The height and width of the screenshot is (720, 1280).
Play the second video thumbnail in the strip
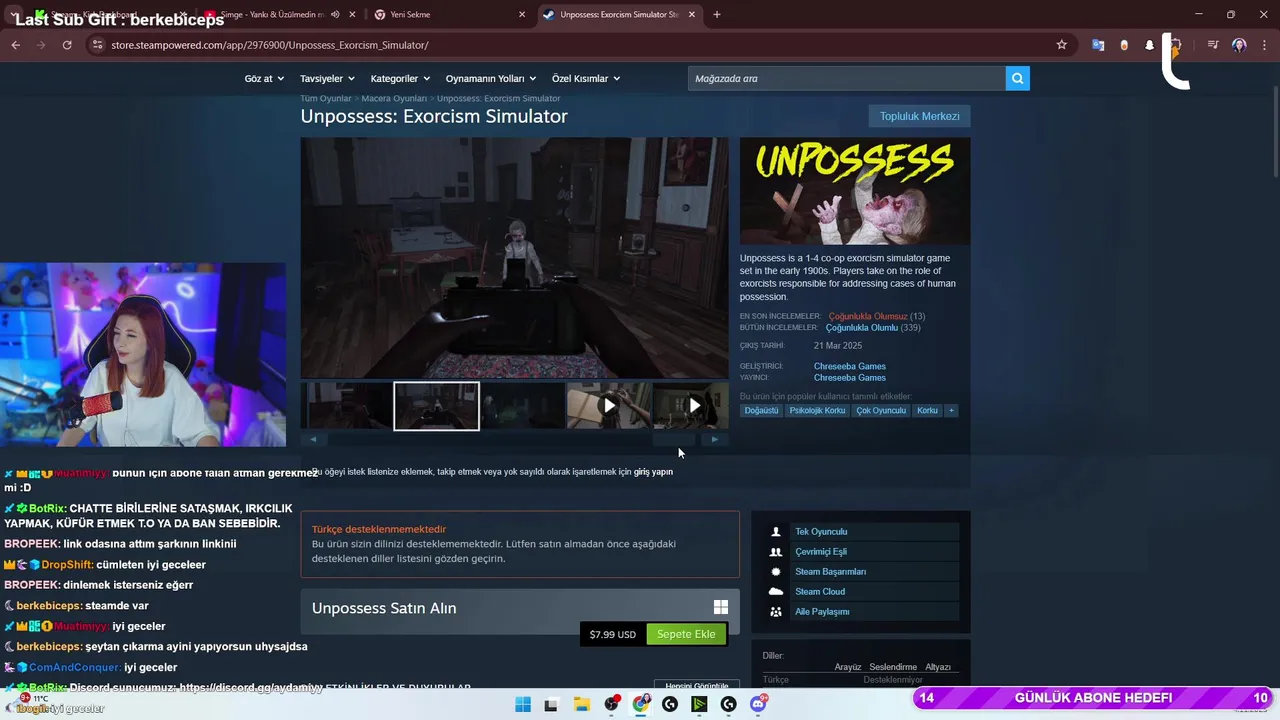click(691, 406)
